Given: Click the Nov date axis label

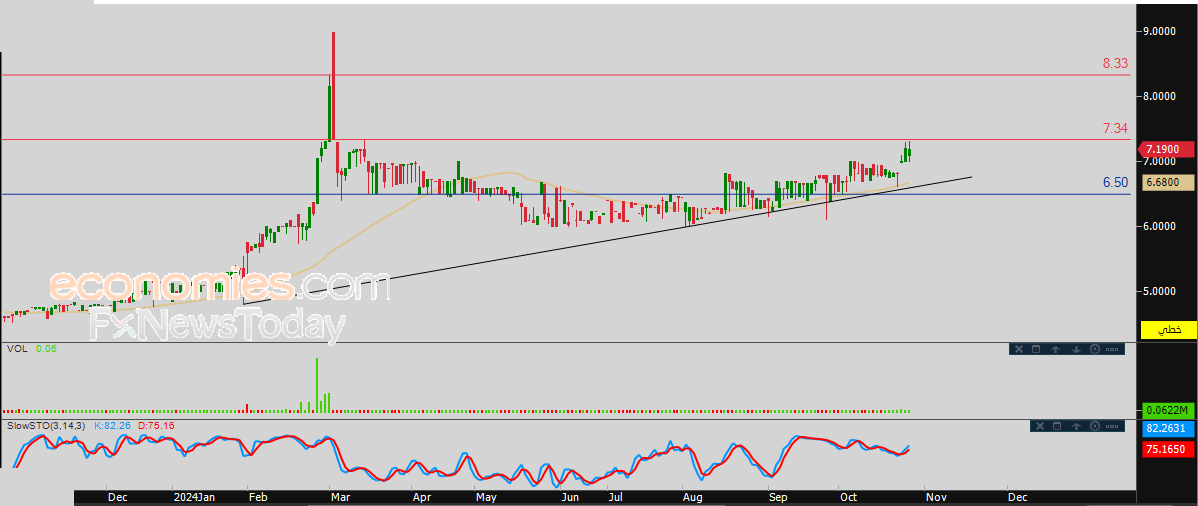Looking at the screenshot, I should tap(937, 498).
